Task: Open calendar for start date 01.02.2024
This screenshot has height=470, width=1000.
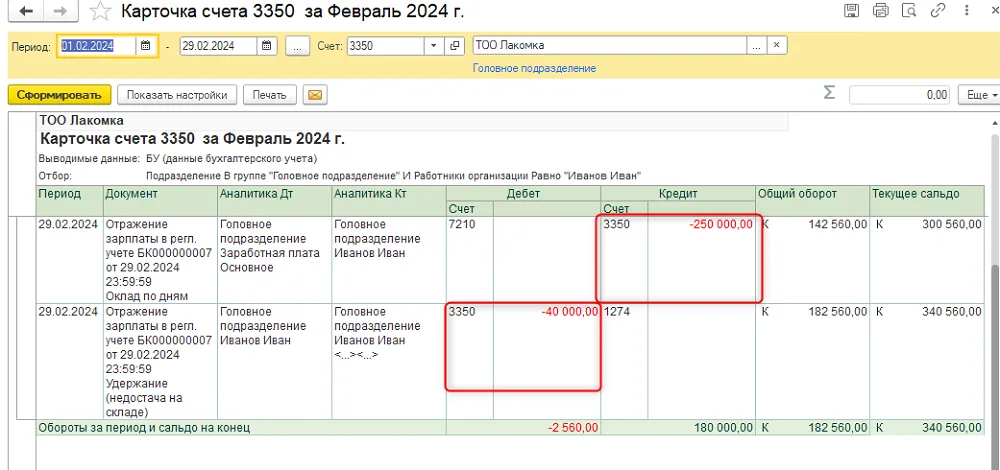Action: pos(146,46)
